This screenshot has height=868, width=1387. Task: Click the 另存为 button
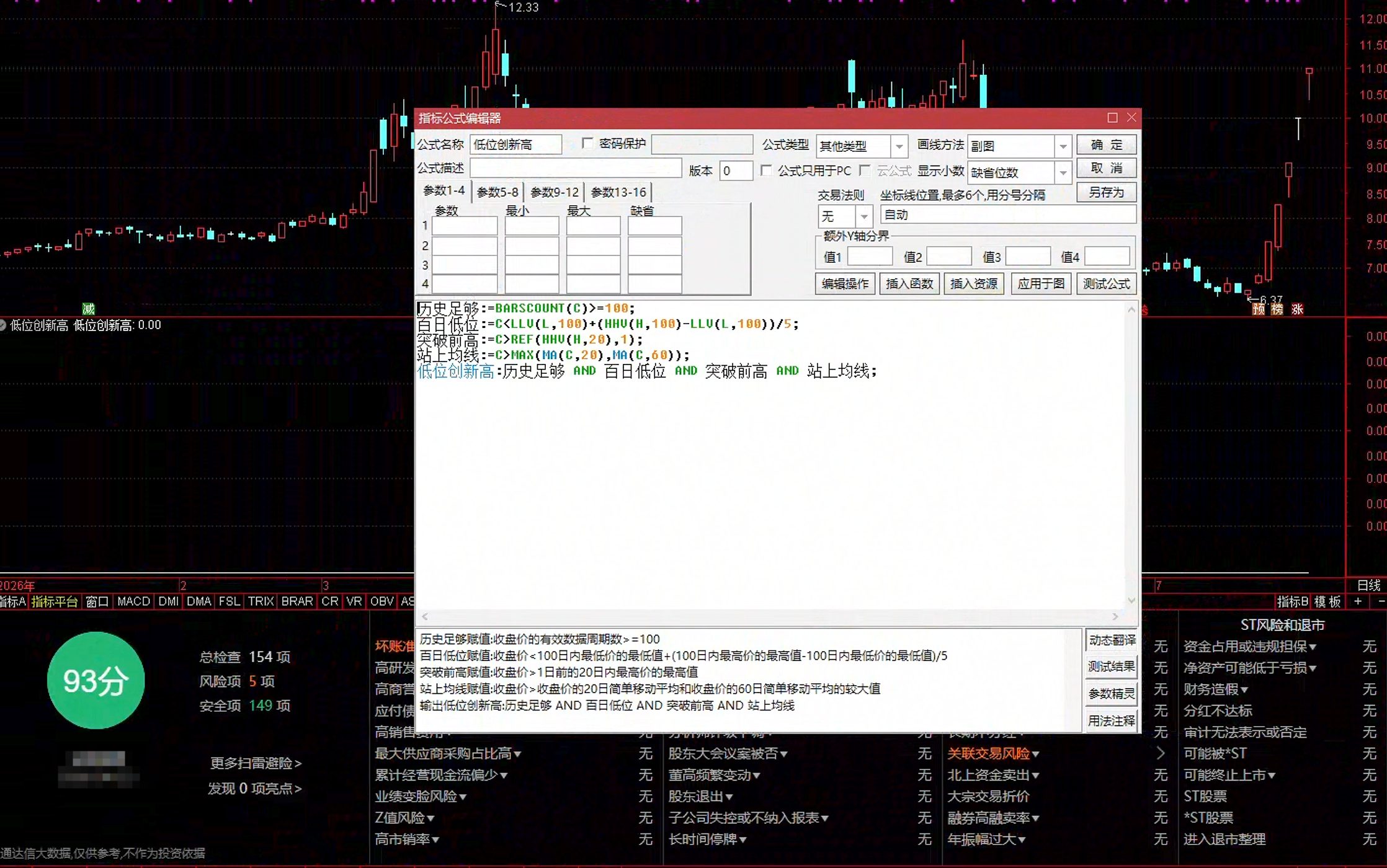[1106, 192]
